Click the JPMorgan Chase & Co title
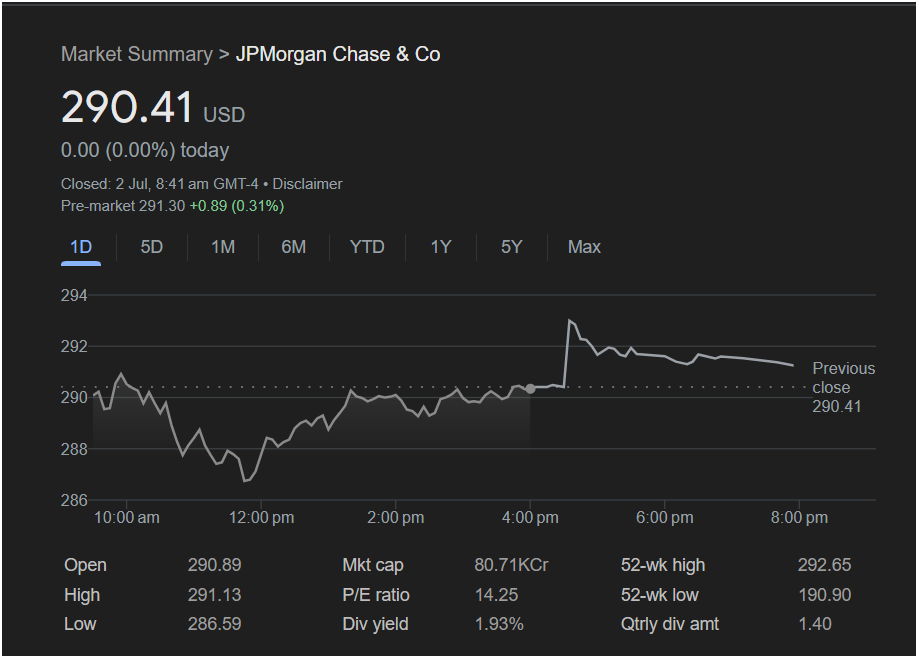918x658 pixels. coord(338,54)
